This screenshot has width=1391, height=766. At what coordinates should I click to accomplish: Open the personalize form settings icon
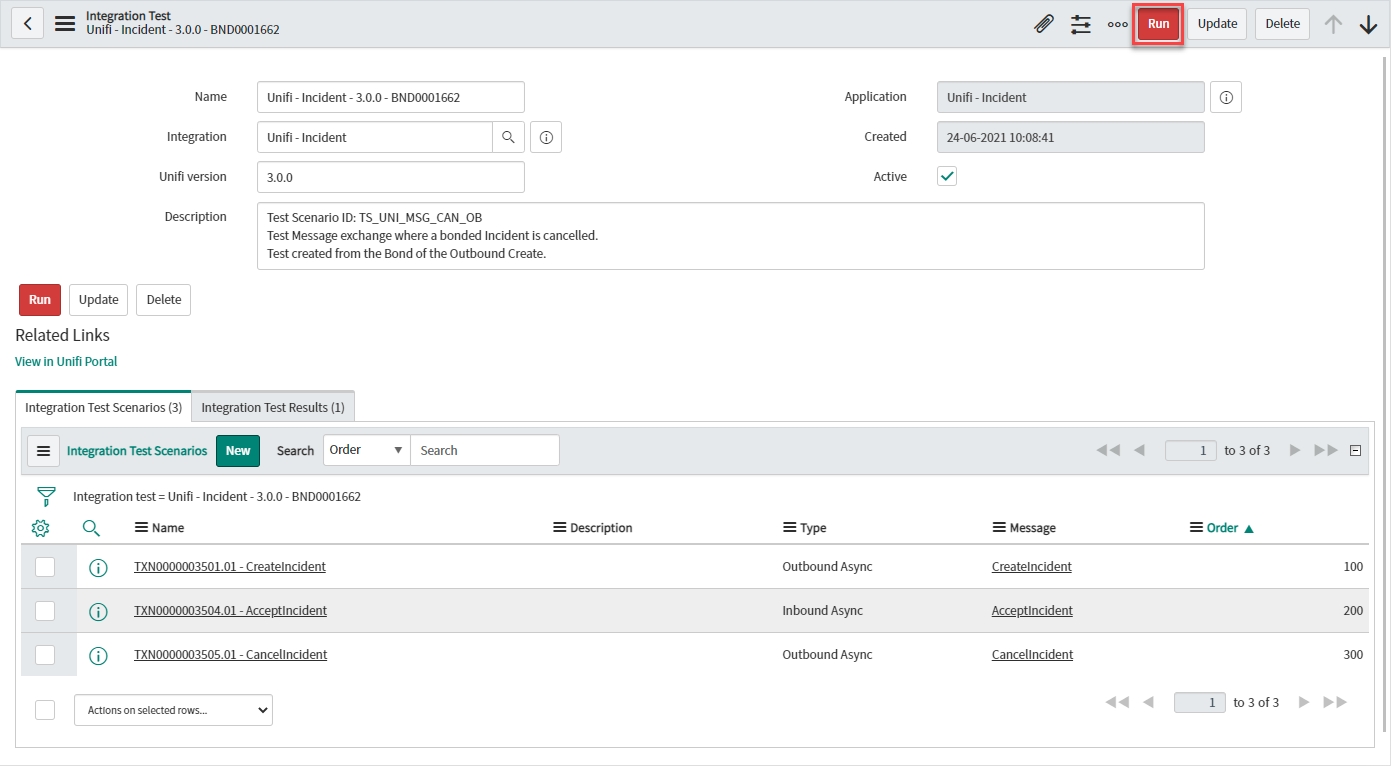point(1080,24)
